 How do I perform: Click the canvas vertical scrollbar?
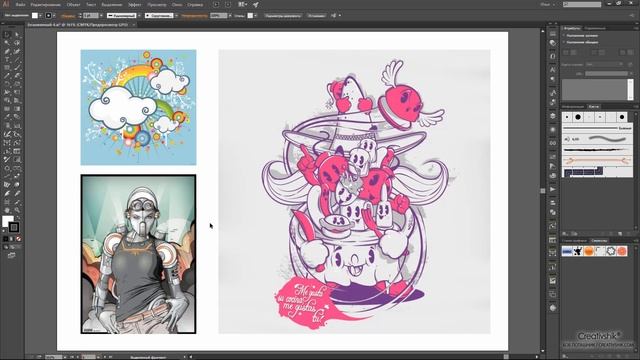click(543, 190)
